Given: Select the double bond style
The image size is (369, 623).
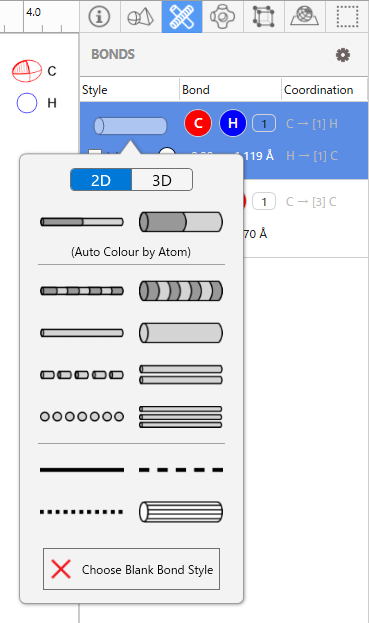Looking at the screenshot, I should (x=181, y=375).
